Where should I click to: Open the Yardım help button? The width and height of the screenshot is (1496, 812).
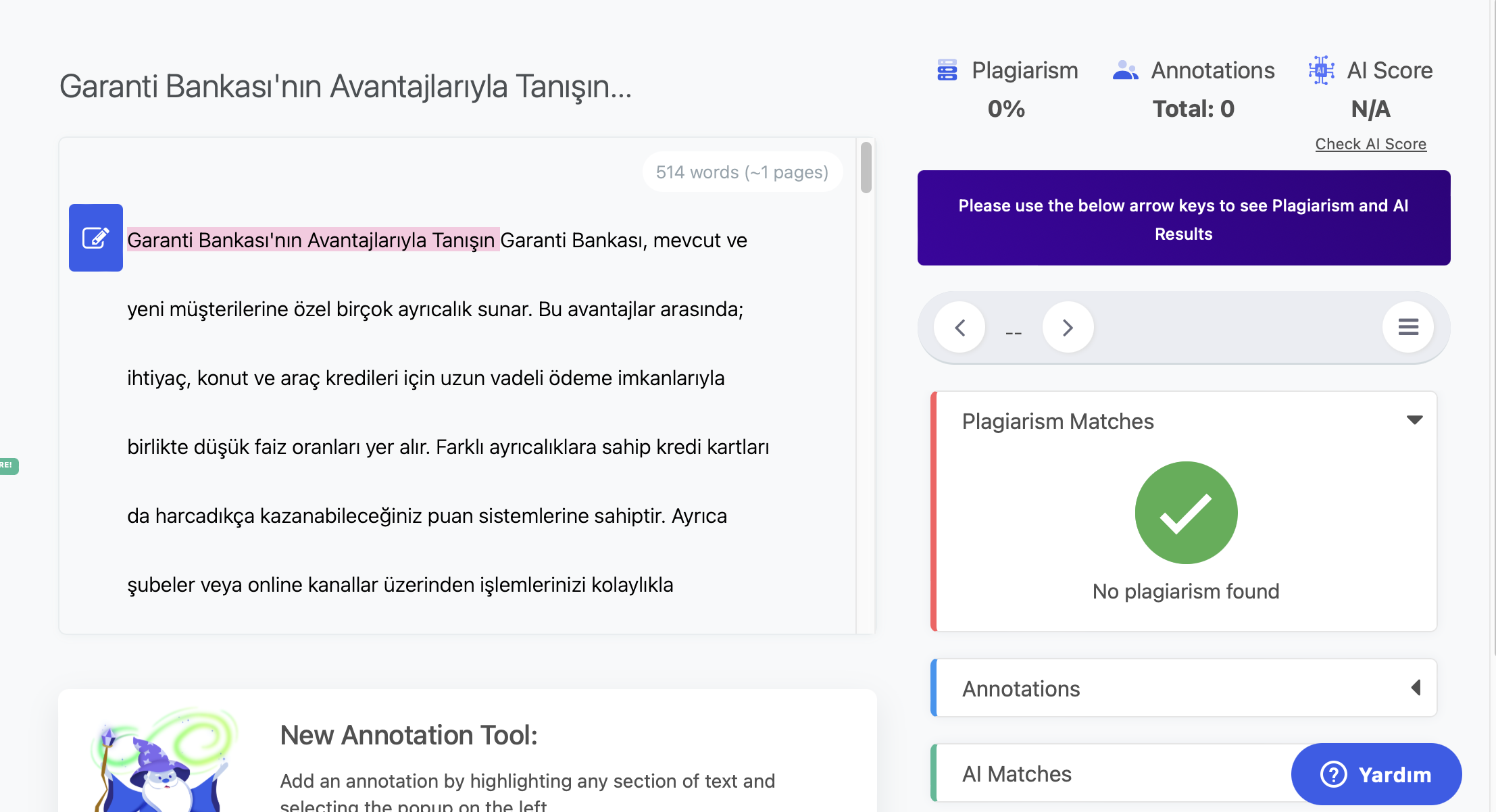point(1376,774)
